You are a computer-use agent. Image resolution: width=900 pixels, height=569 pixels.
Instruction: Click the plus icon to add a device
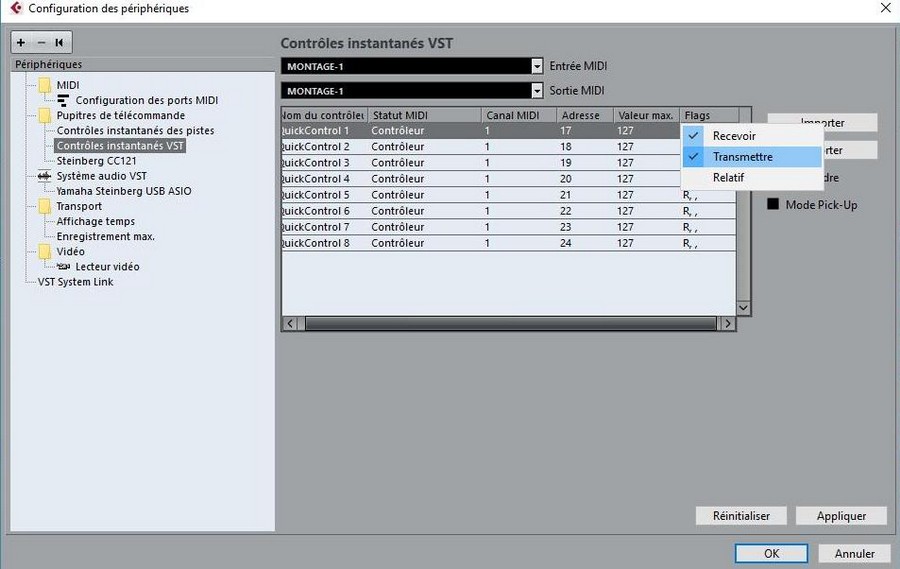pos(21,42)
